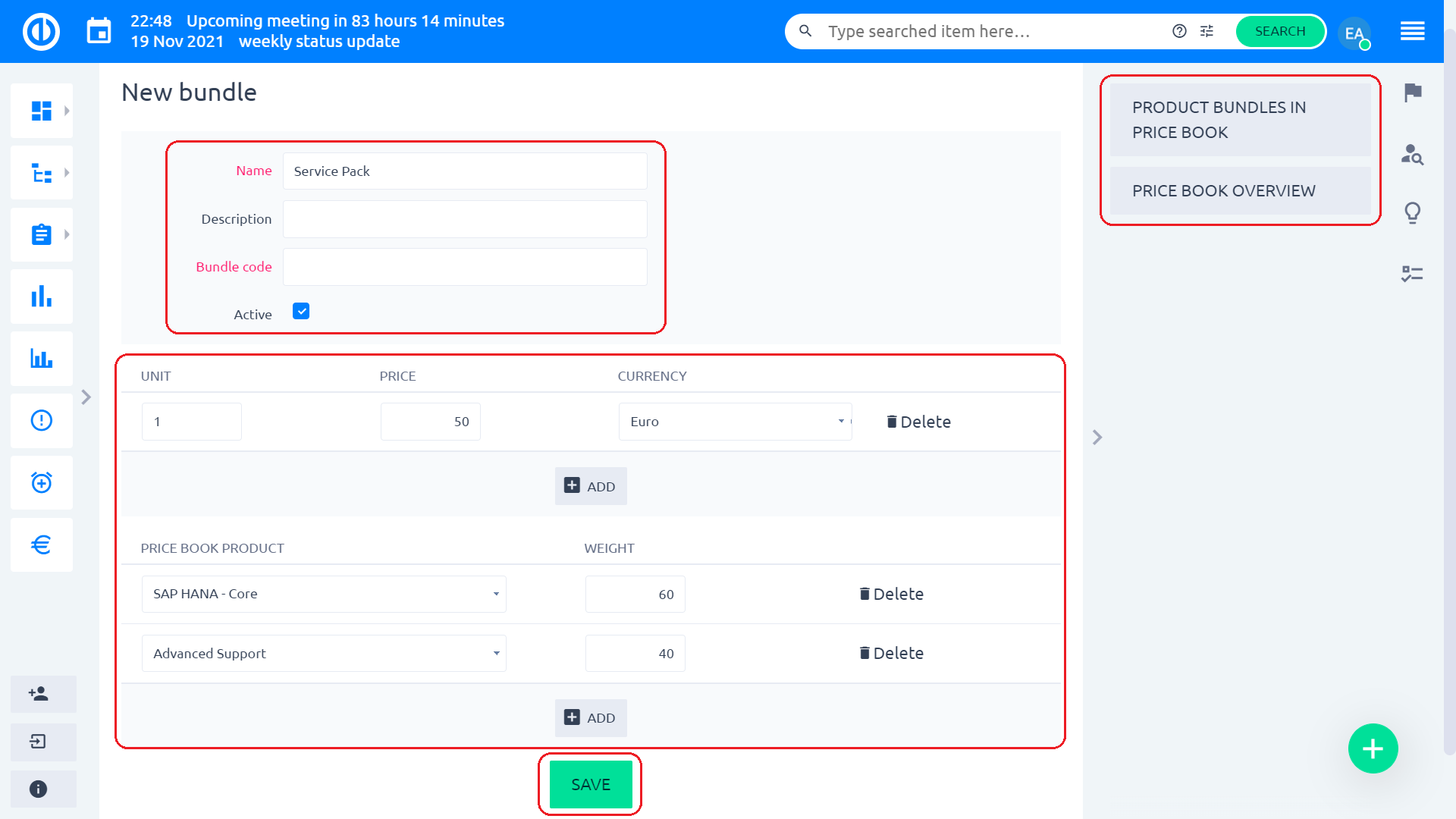The width and height of the screenshot is (1456, 819).
Task: Open the Euro currency dropdown
Action: (735, 422)
